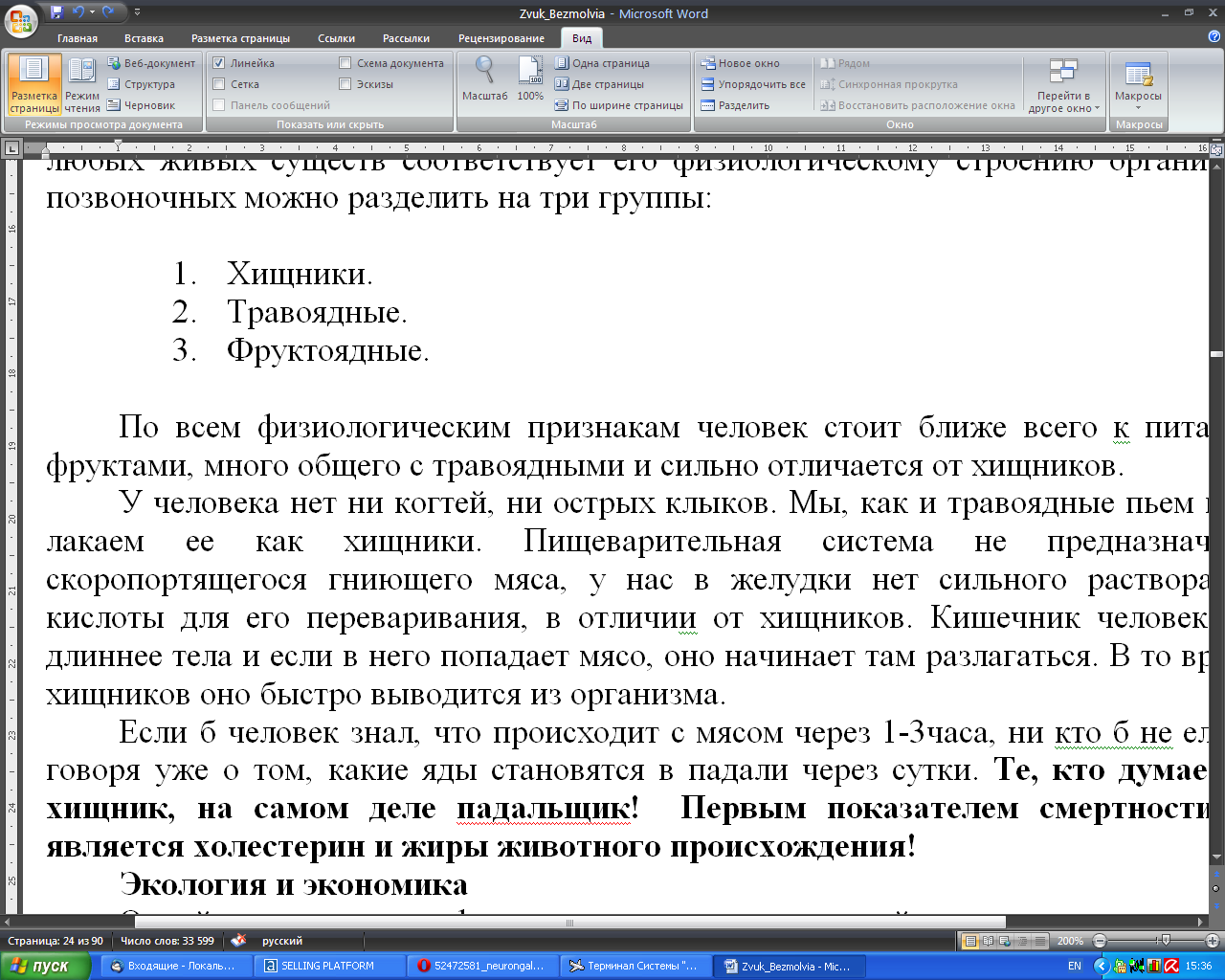The image size is (1225, 980).
Task: Choose Одна страница zoom option
Action: [602, 63]
